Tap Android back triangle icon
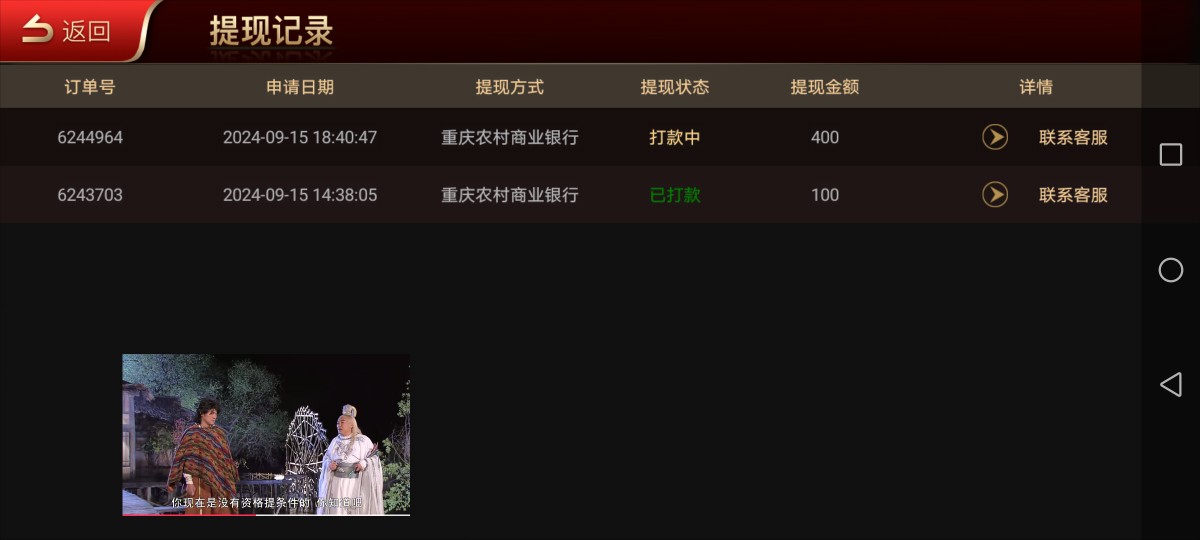Viewport: 1200px width, 540px height. (1170, 385)
